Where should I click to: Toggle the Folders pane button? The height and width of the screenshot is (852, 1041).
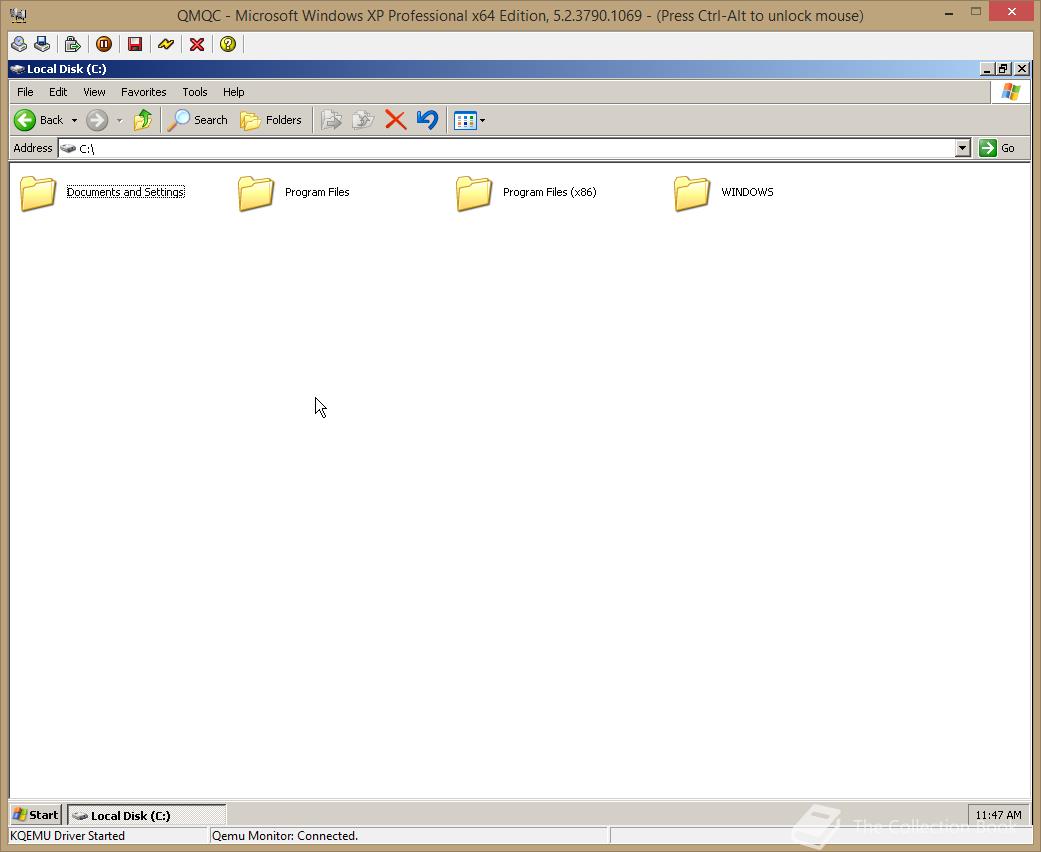tap(271, 120)
